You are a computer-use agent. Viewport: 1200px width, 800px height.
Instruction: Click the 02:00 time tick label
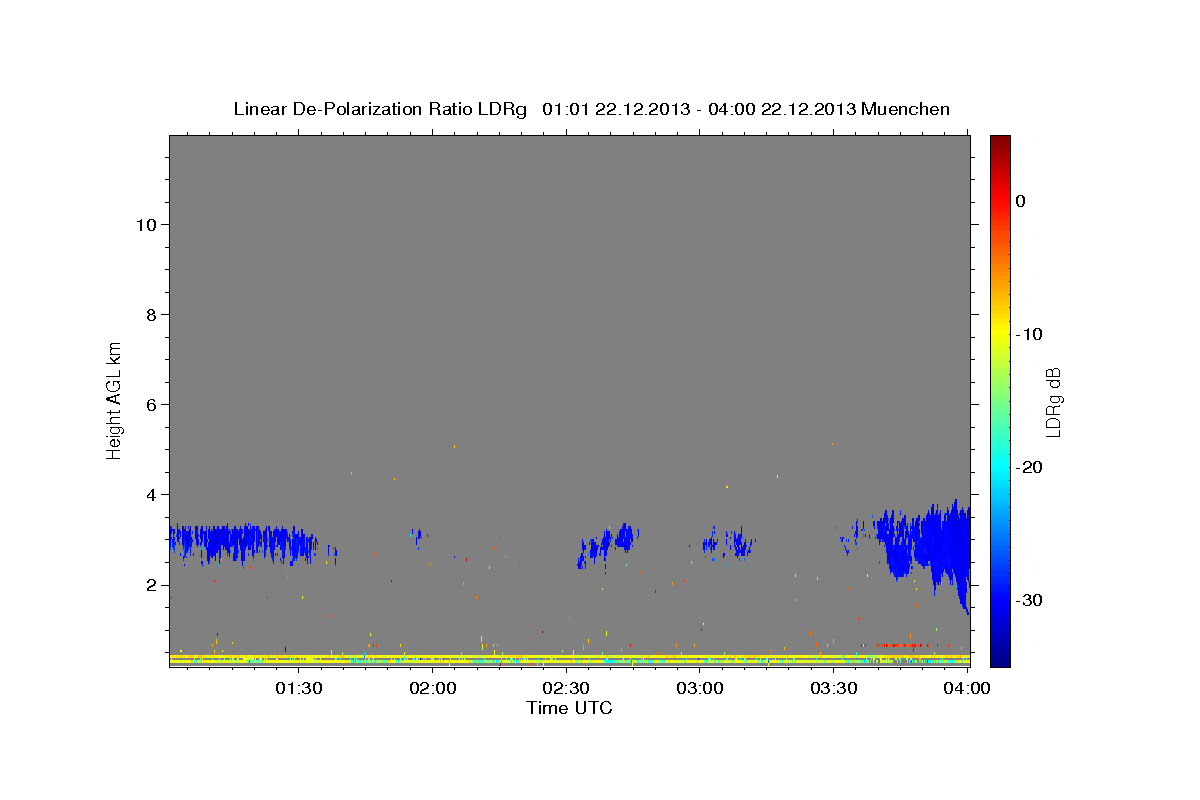(x=433, y=688)
